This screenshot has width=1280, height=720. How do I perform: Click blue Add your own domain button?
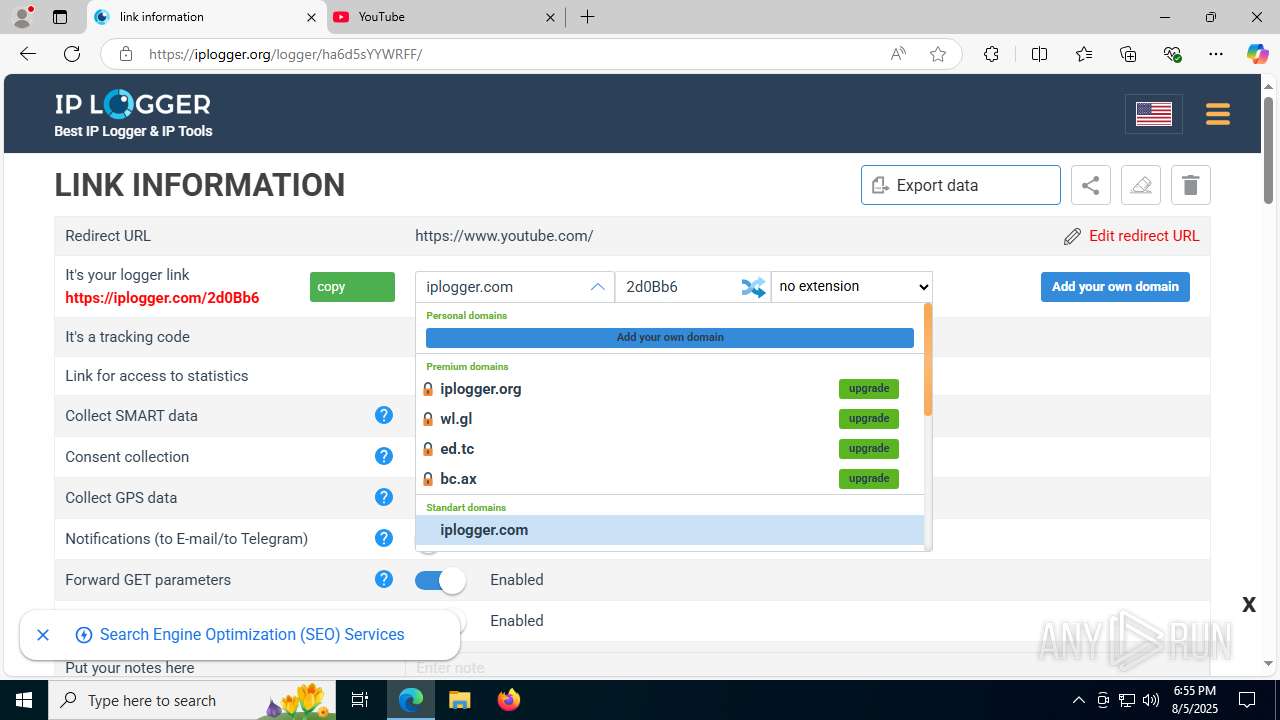pyautogui.click(x=1115, y=287)
